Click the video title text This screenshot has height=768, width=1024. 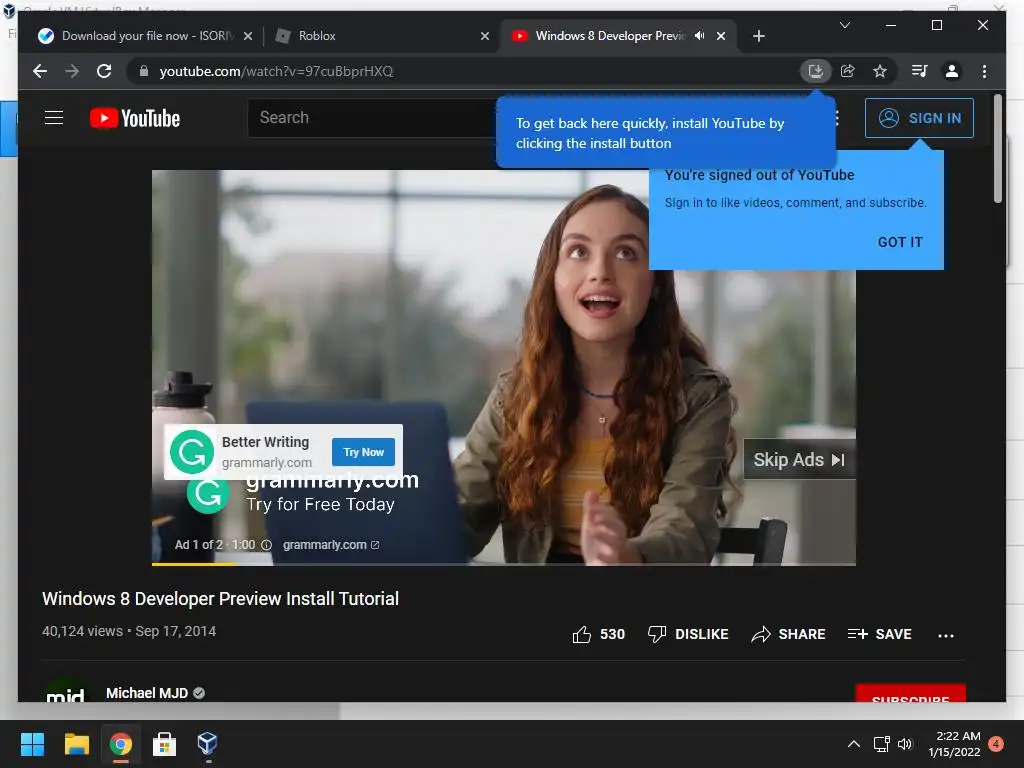[220, 598]
